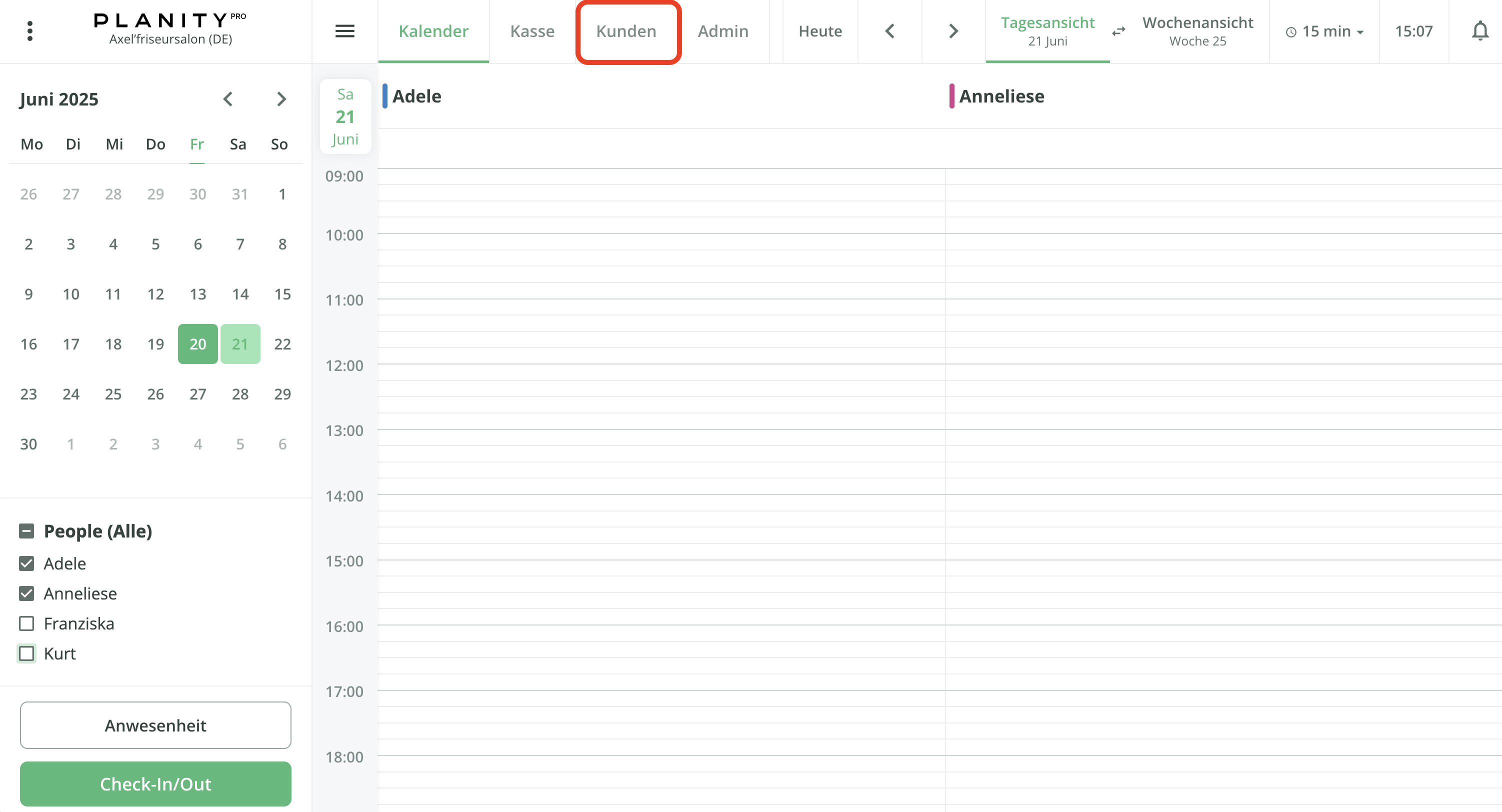Screen dimensions: 1502x812
Task: Uncheck the Adele checkbox
Action: click(27, 563)
